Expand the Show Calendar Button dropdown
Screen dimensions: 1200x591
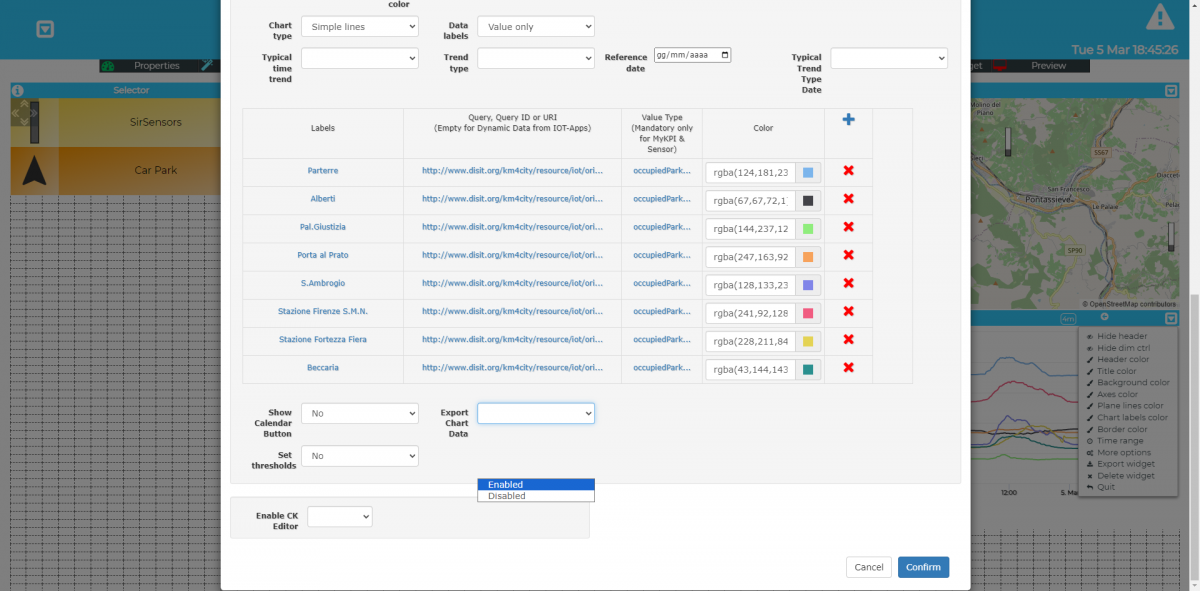coord(359,413)
